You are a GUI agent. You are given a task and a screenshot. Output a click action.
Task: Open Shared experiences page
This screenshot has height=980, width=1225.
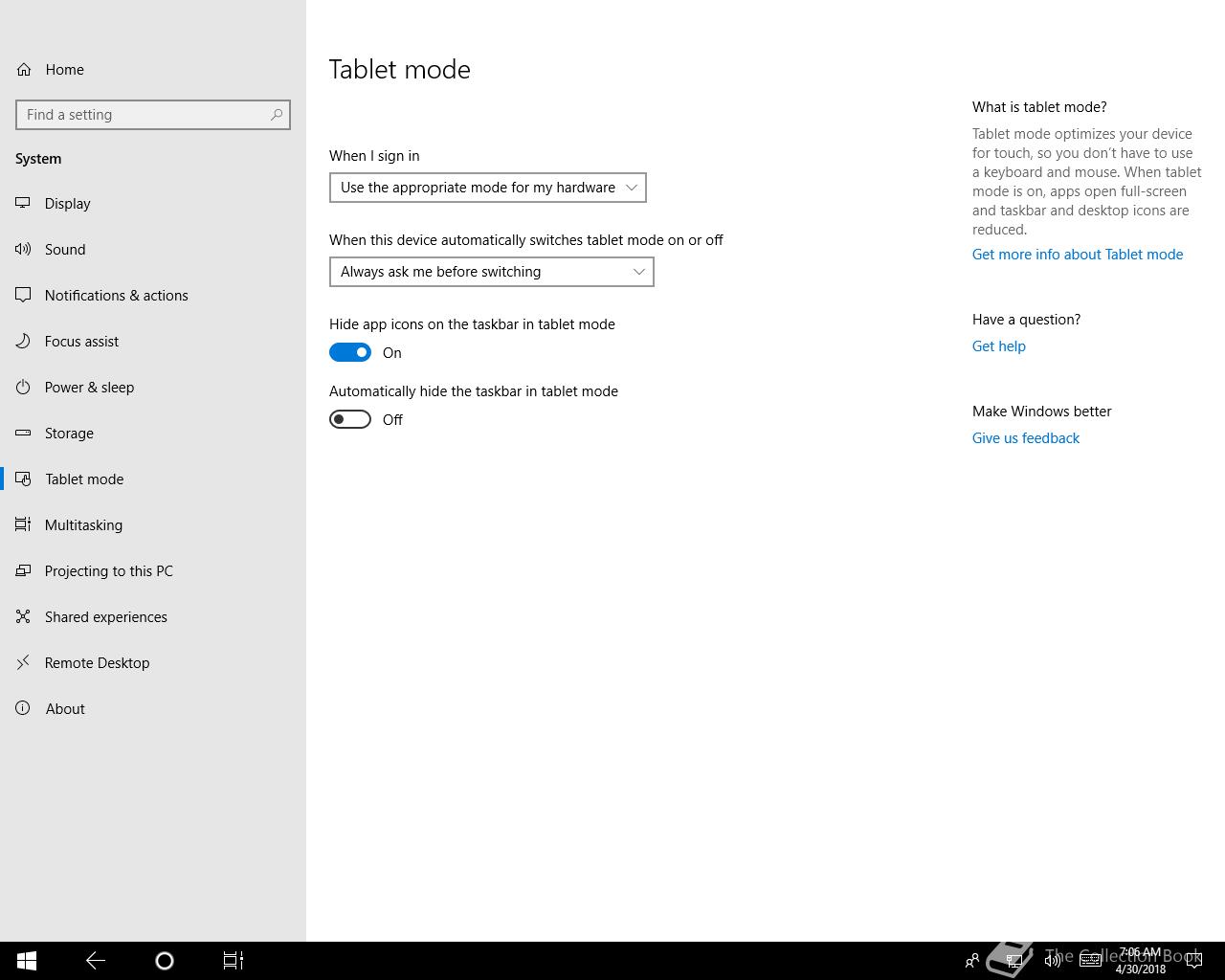tap(153, 616)
